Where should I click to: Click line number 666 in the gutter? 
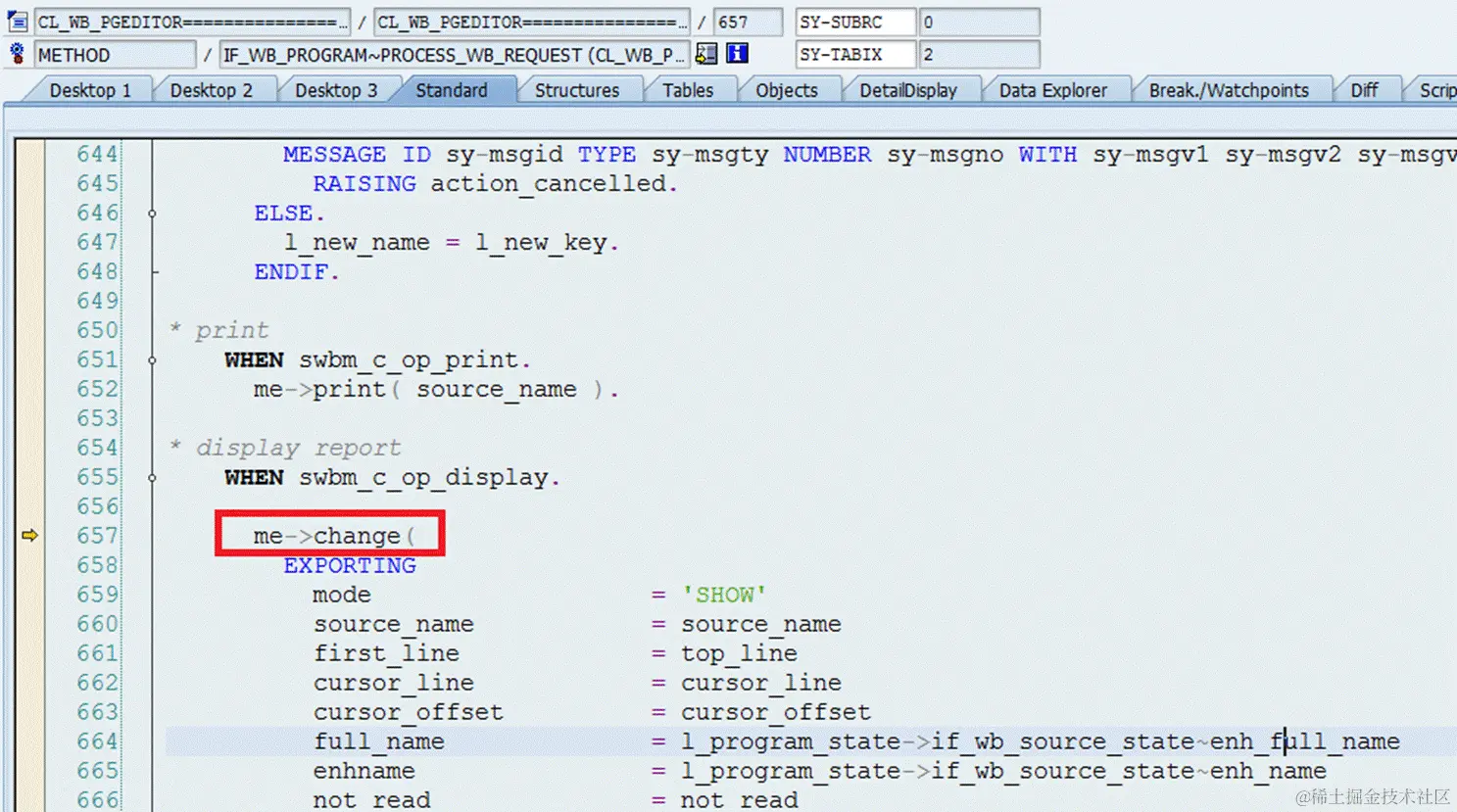97,799
